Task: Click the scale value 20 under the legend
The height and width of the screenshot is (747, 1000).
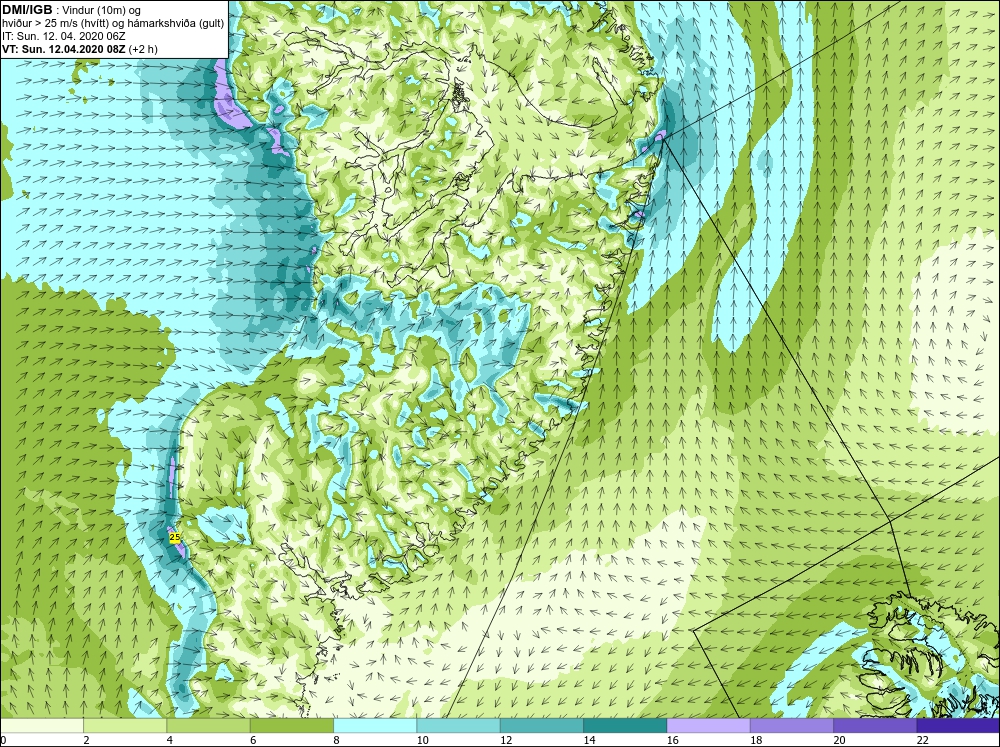Action: (x=839, y=740)
